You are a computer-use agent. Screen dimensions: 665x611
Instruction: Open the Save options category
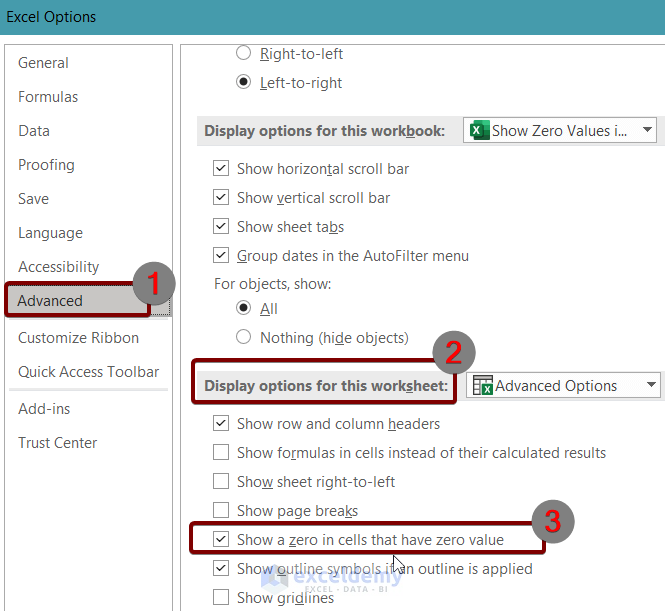click(x=33, y=198)
